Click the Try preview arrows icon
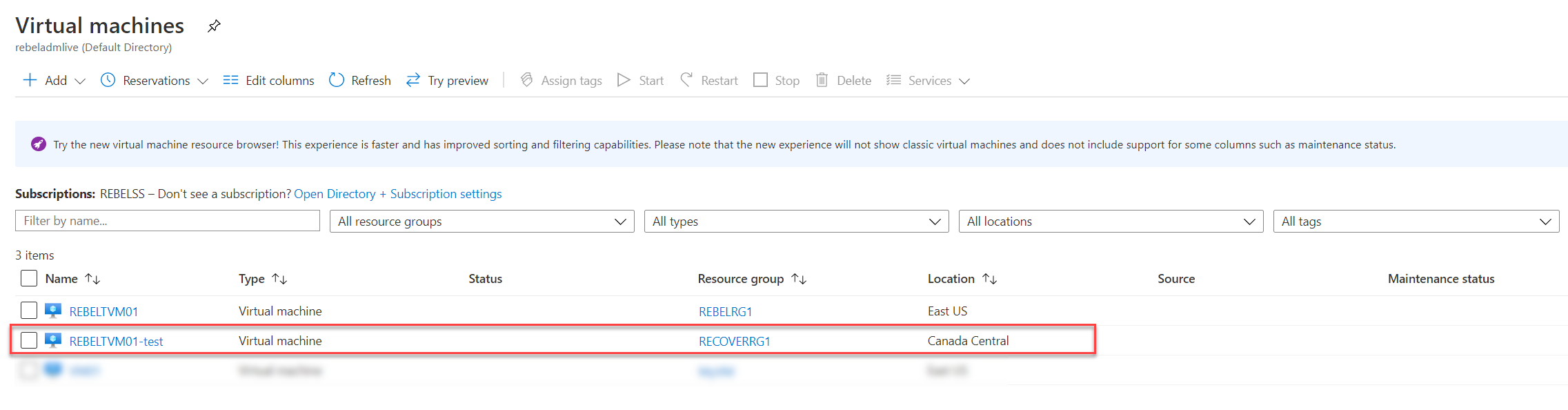Viewport: 1568px width, 410px height. click(413, 80)
